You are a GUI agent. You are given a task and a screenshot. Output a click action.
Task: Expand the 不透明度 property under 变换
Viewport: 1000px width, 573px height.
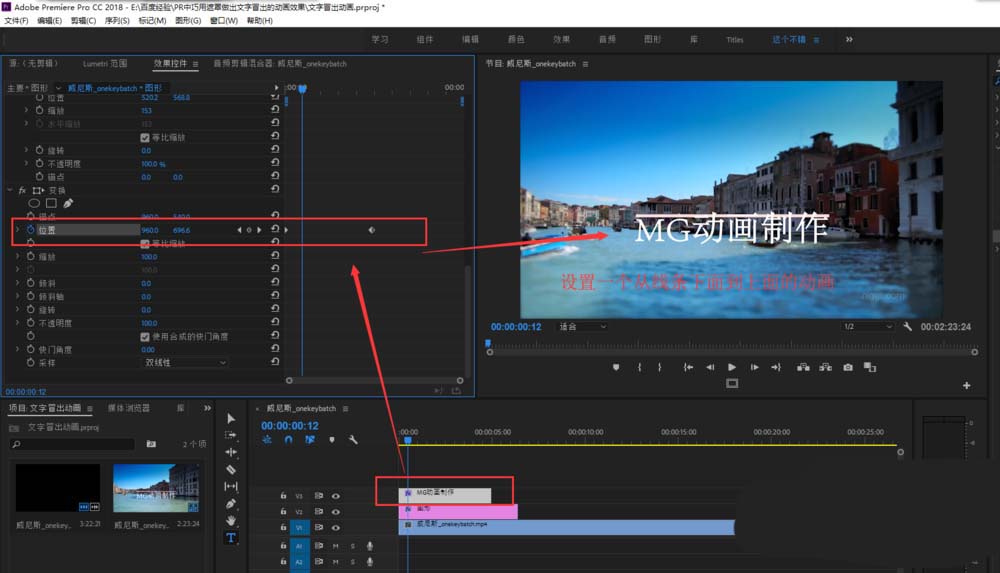pos(17,323)
